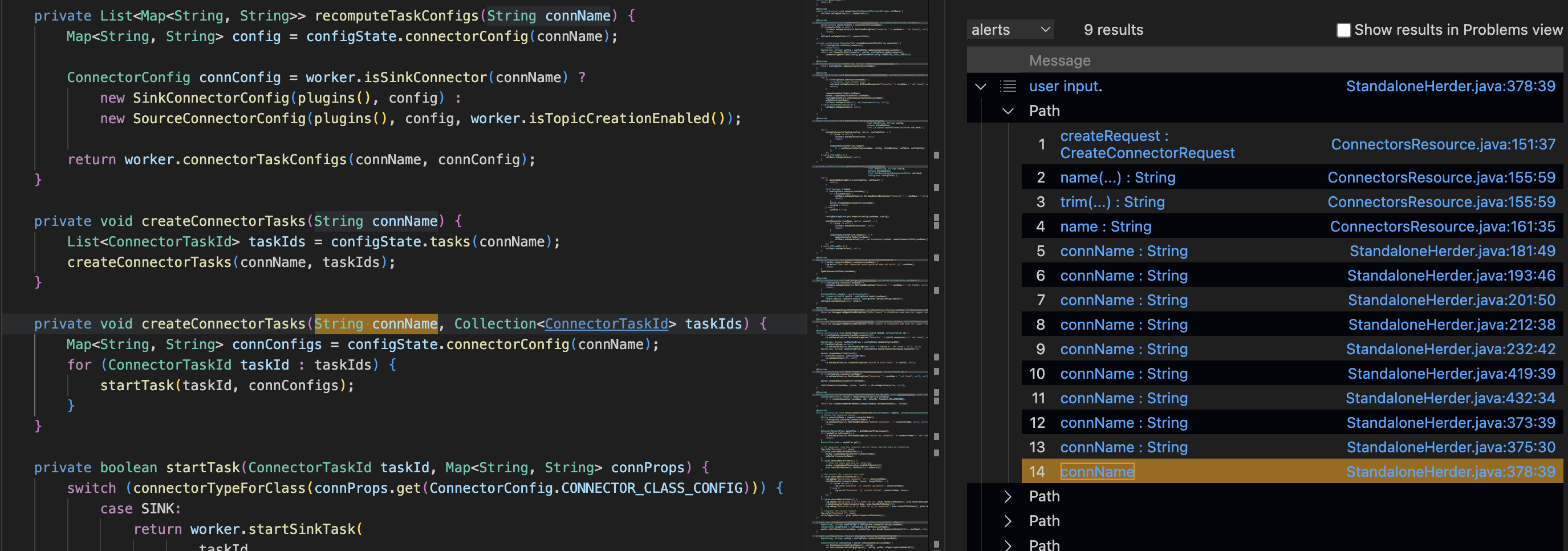Open ConnectorsResource.java:155:59 link on step 3

[1441, 201]
